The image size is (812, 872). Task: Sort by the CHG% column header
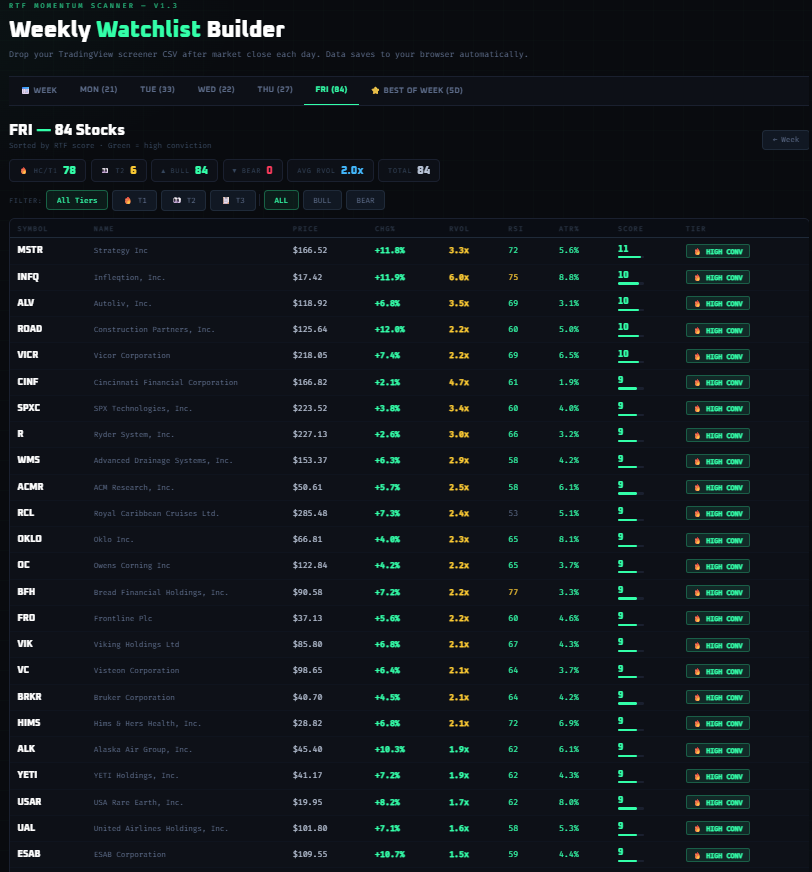click(384, 229)
